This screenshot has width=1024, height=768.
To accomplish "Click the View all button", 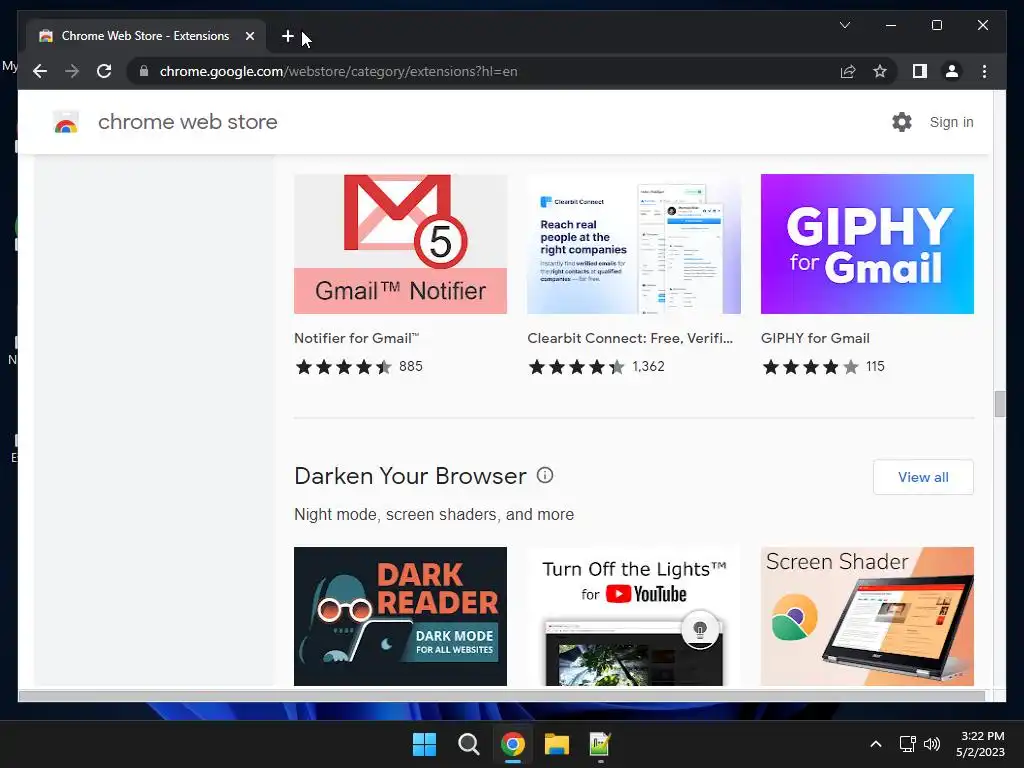I will click(923, 477).
